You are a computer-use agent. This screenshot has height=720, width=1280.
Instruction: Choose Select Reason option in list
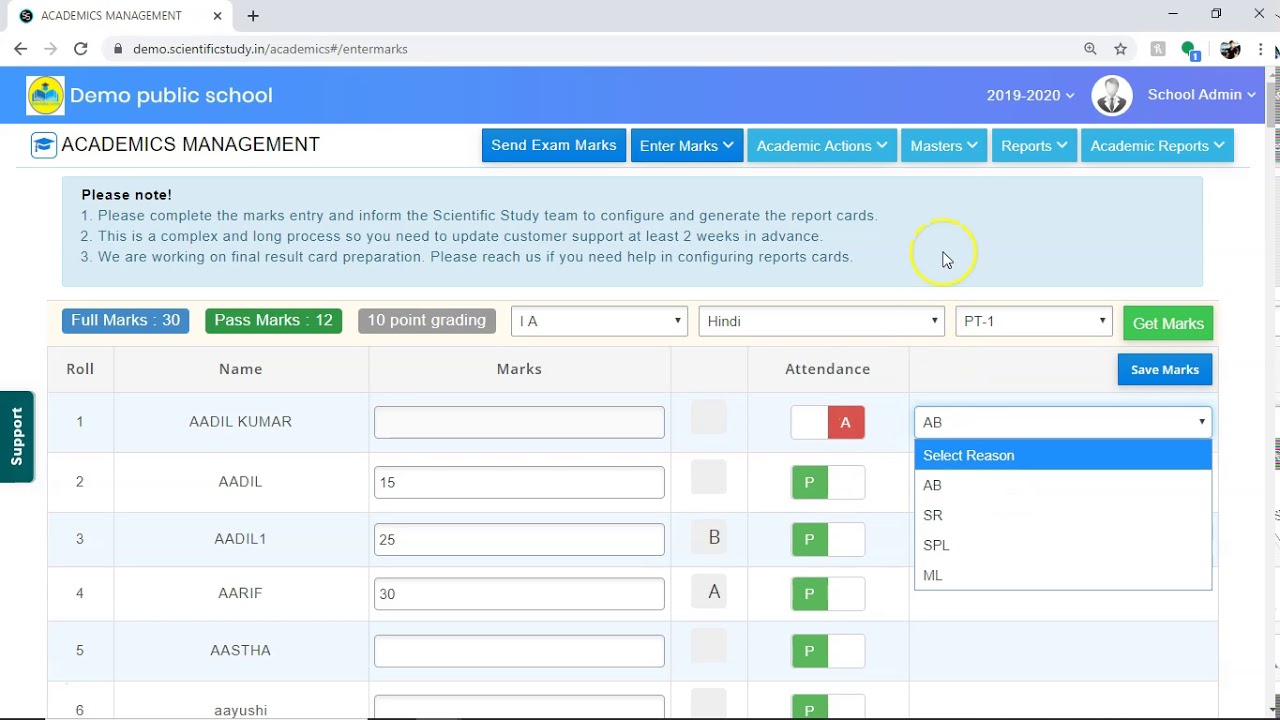[1063, 455]
